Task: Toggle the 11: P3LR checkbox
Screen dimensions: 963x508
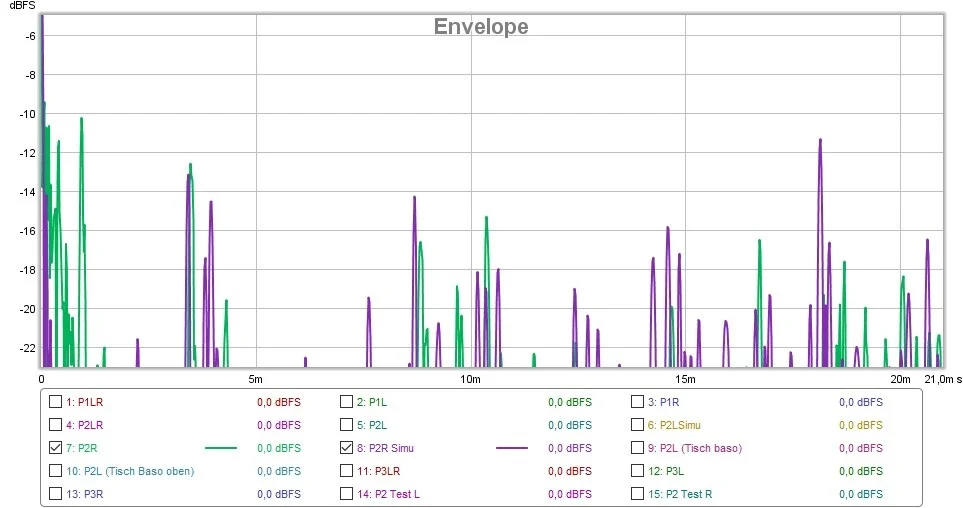Action: click(346, 471)
